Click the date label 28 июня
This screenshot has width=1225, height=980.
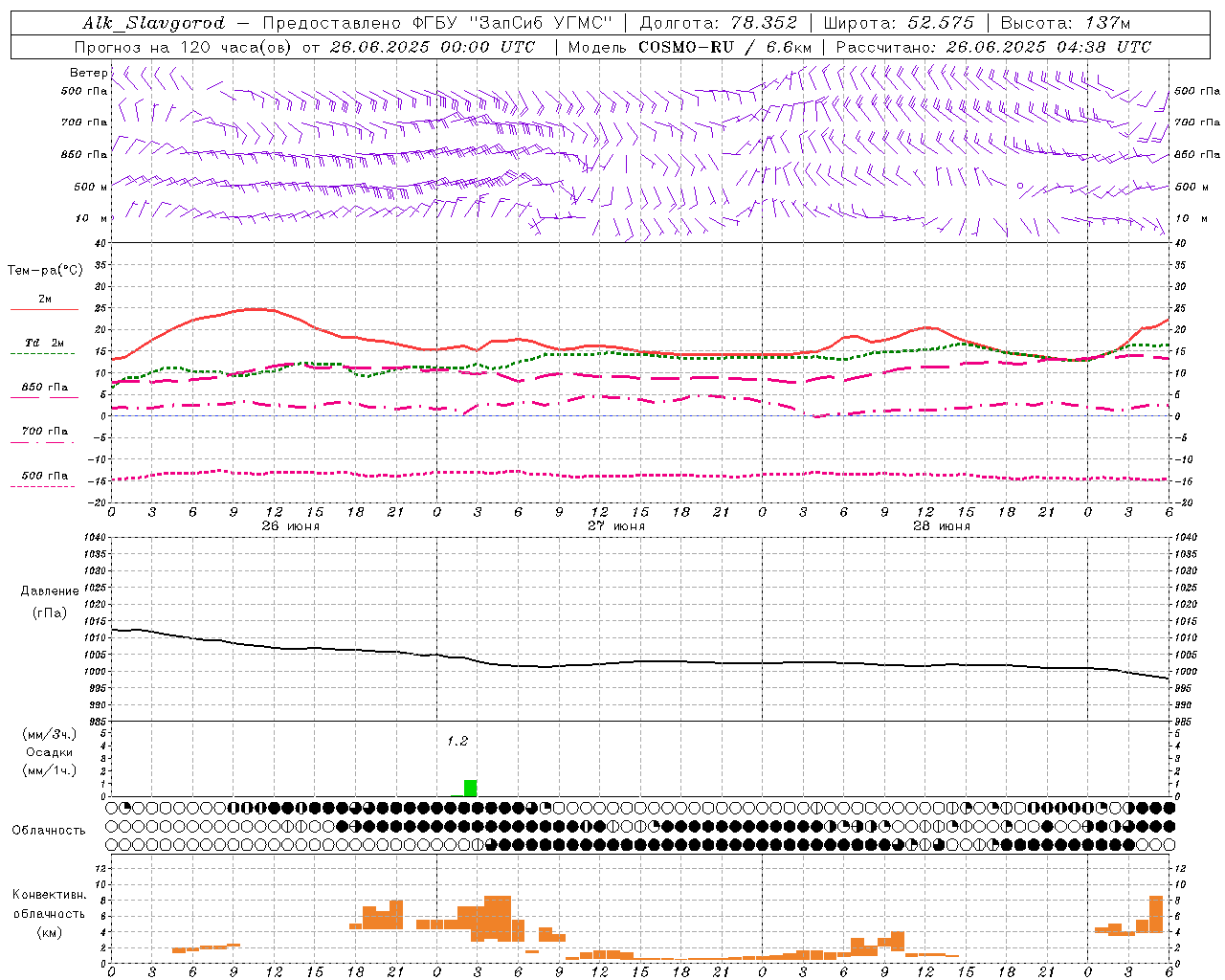pos(942,526)
